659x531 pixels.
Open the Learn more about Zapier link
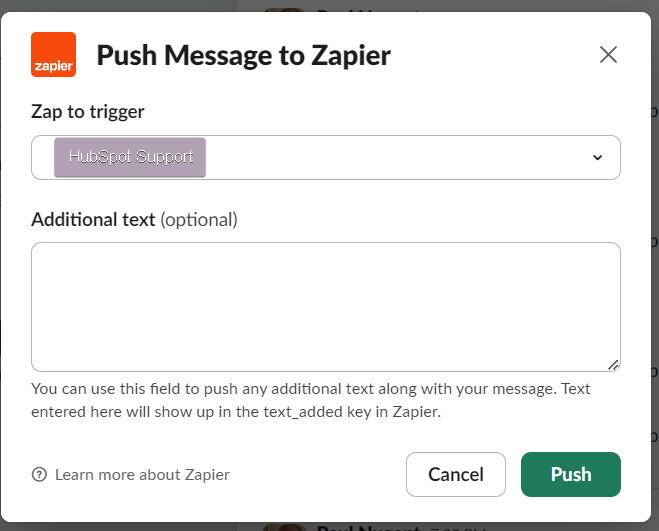[x=142, y=475]
